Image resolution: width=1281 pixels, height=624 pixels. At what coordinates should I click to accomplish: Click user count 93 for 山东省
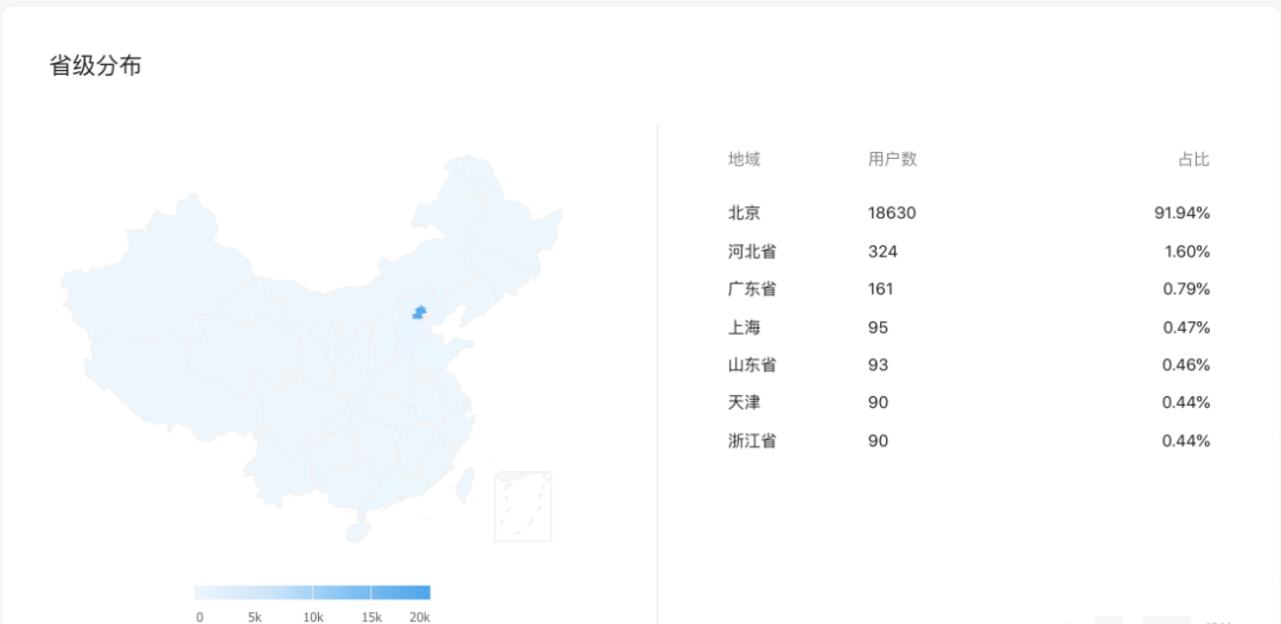[878, 365]
